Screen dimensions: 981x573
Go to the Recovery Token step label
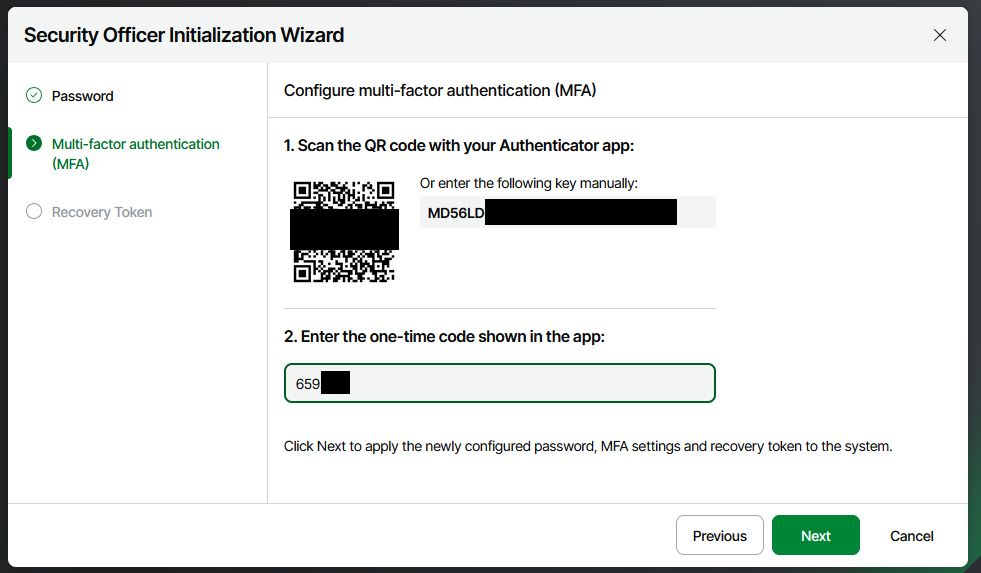102,212
